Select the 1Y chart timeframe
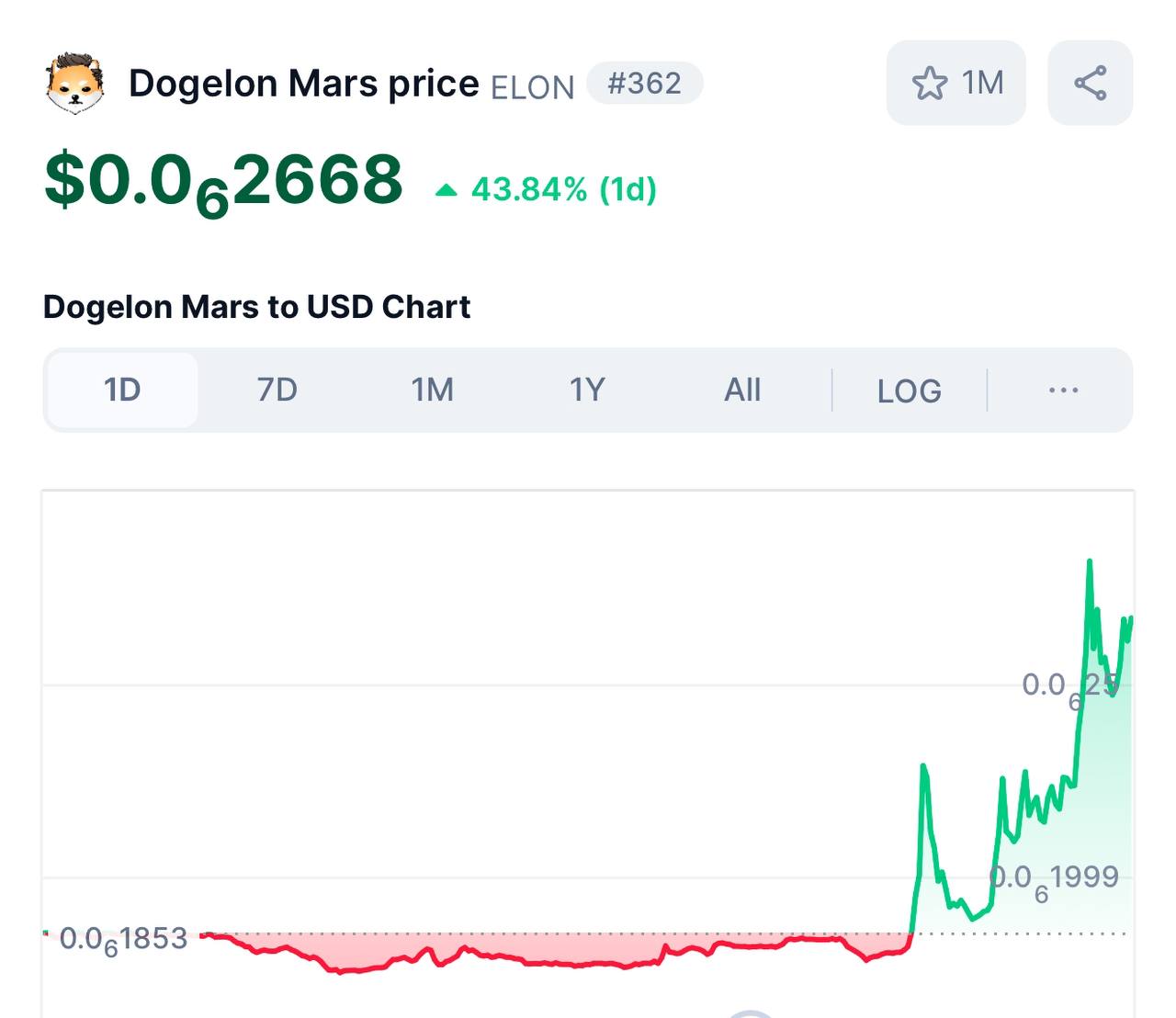This screenshot has height=1018, width=1176. [x=587, y=390]
